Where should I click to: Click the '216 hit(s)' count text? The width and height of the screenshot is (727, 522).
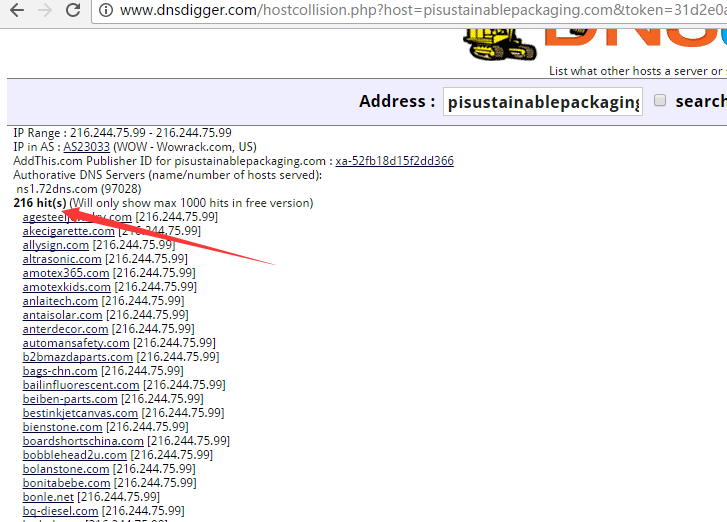(x=40, y=203)
